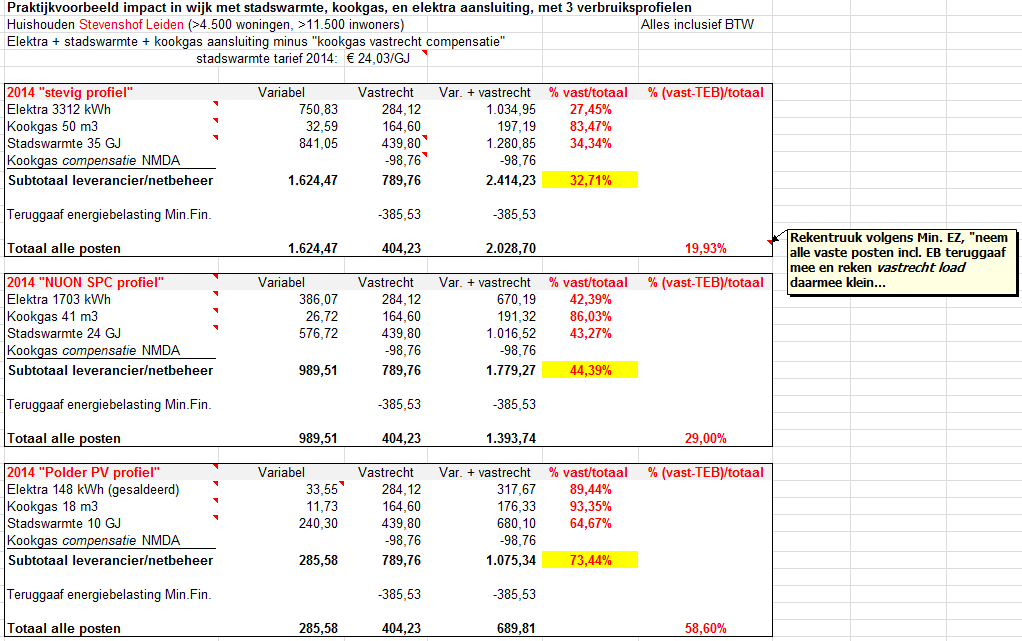Open the "Rekentruuk volgens Min. EZ" comment note
The width and height of the screenshot is (1022, 641).
pyautogui.click(x=903, y=261)
